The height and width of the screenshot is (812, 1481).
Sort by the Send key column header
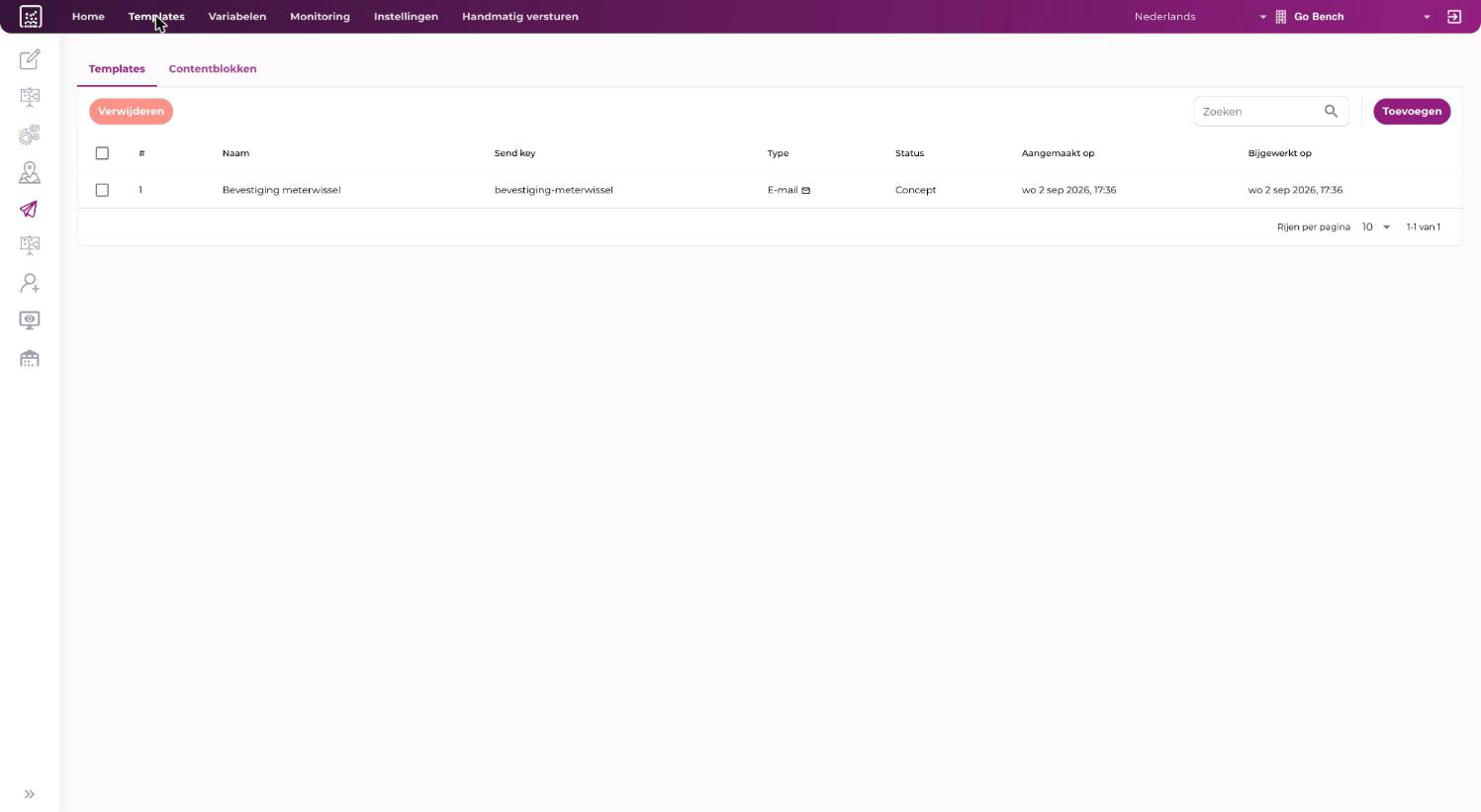pyautogui.click(x=514, y=153)
